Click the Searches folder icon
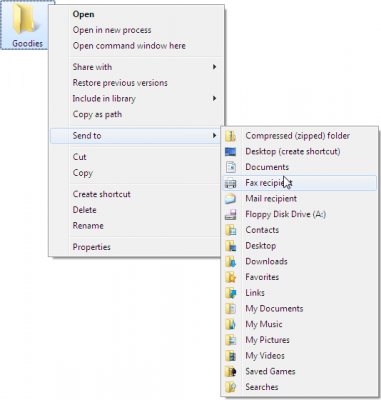 tap(230, 387)
